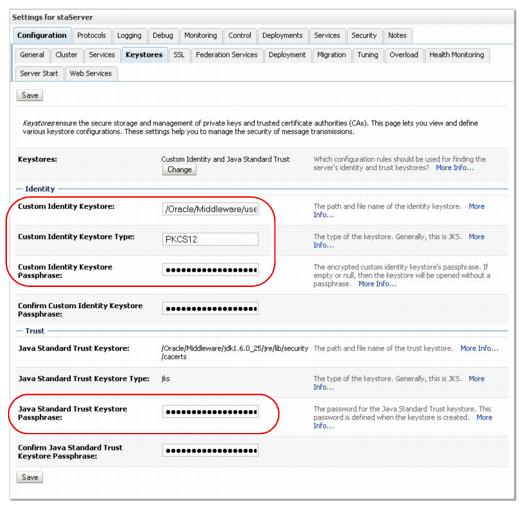
Task: Click the Identity section heading
Action: (x=40, y=189)
